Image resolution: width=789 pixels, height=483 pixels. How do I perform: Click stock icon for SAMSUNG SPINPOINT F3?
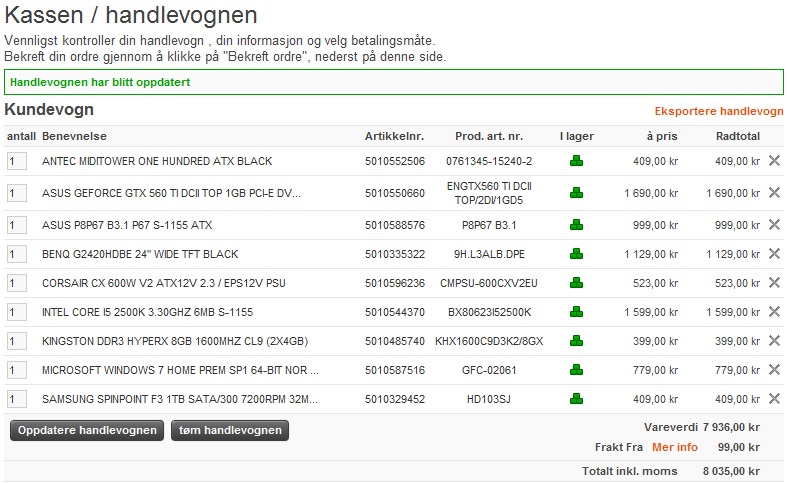577,399
